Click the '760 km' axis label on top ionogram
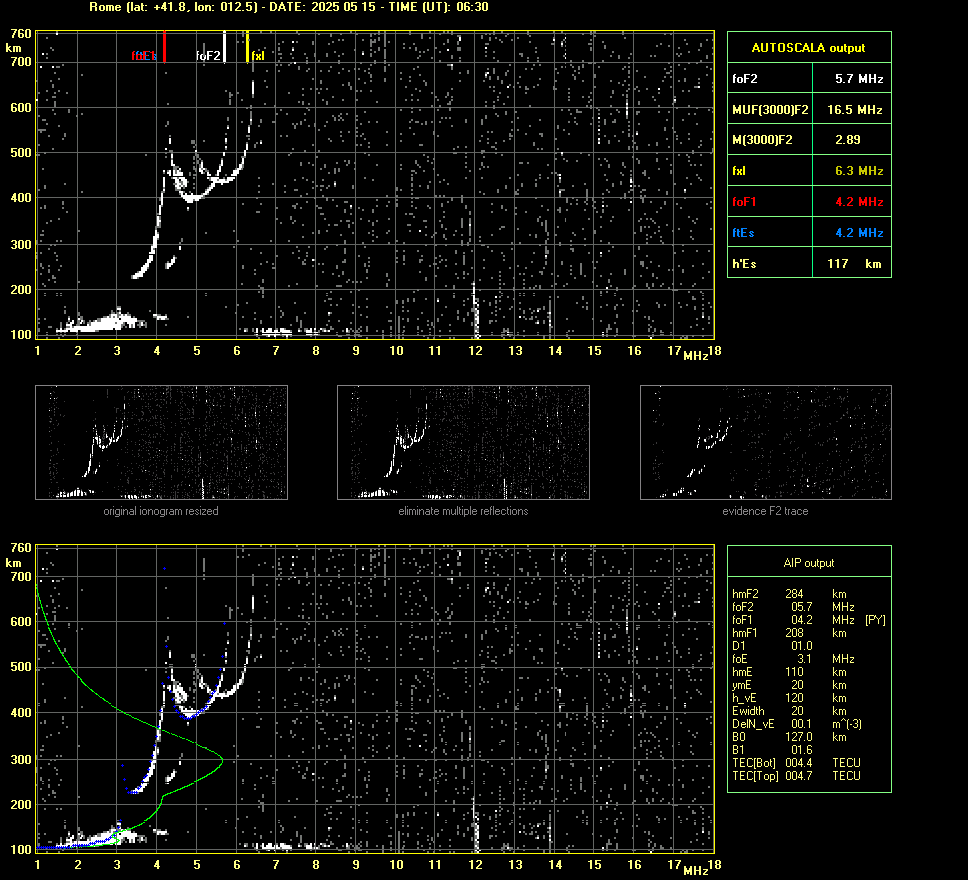Image resolution: width=968 pixels, height=880 pixels. 18,40
